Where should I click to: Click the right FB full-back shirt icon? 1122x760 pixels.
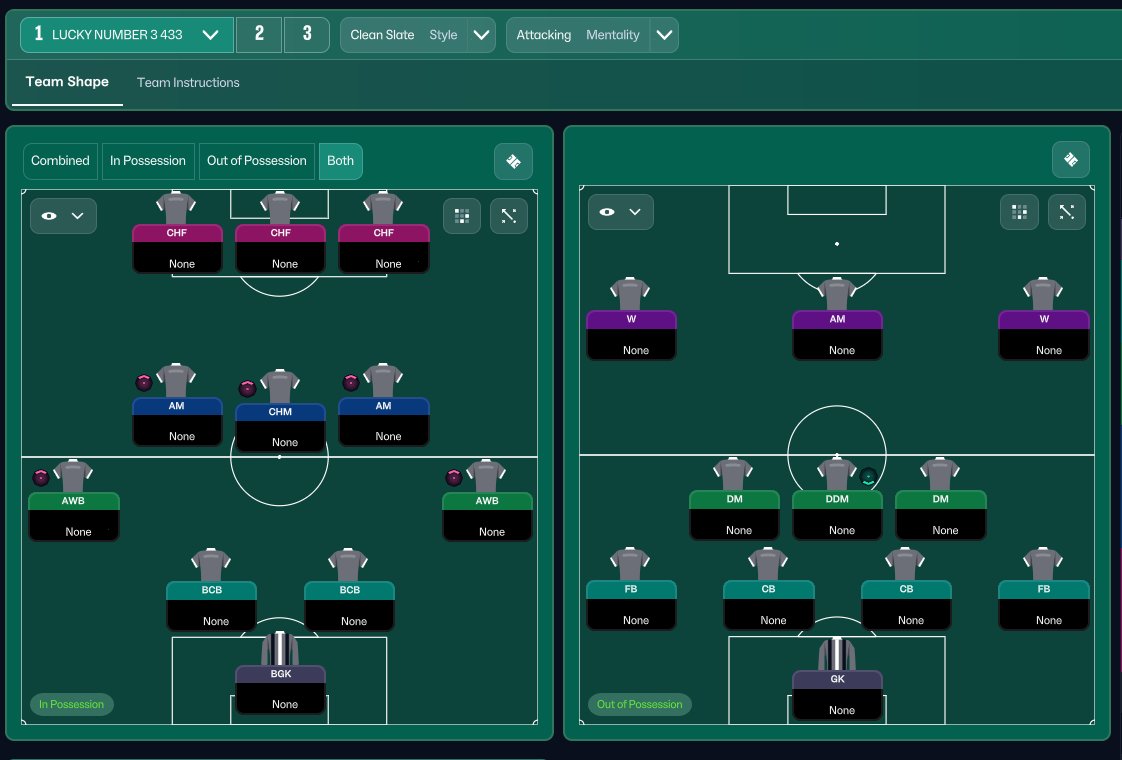tap(1043, 564)
